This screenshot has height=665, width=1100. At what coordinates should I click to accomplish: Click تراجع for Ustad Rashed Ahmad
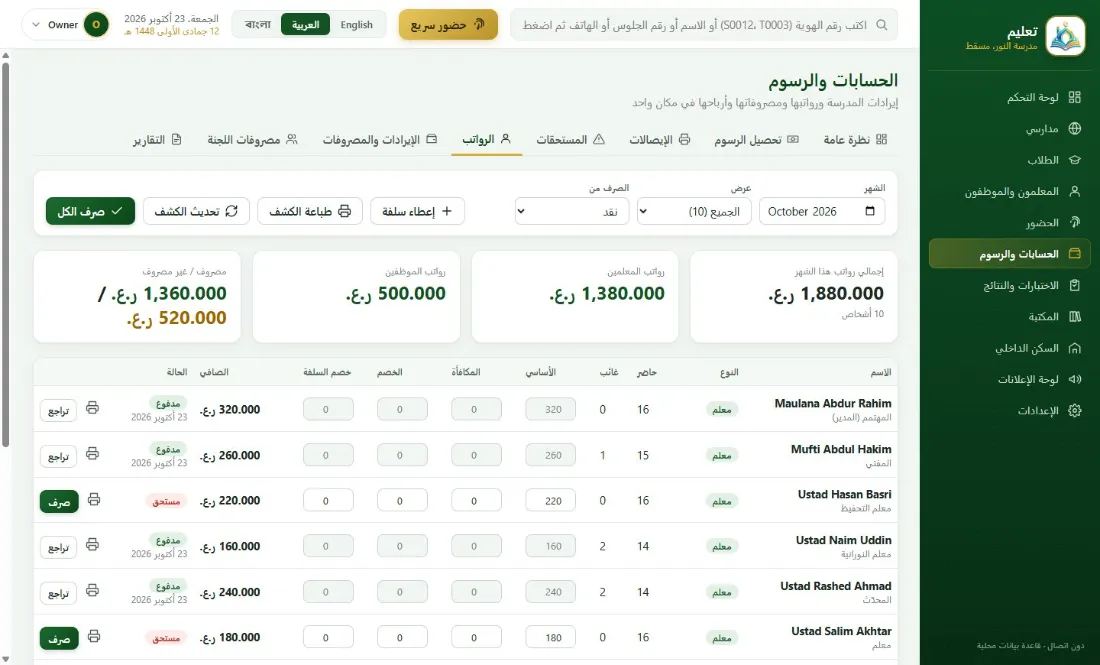coord(58,593)
